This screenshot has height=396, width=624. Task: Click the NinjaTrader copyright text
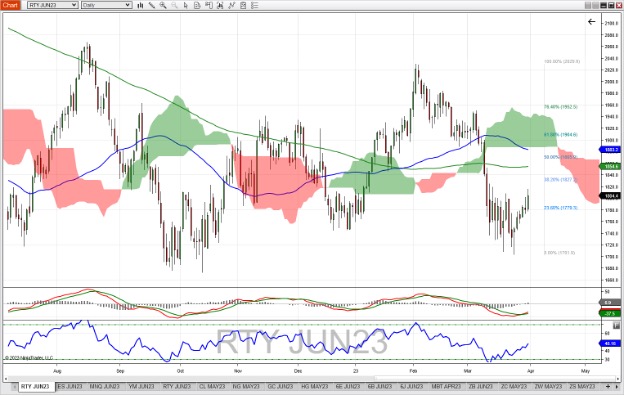pos(29,358)
